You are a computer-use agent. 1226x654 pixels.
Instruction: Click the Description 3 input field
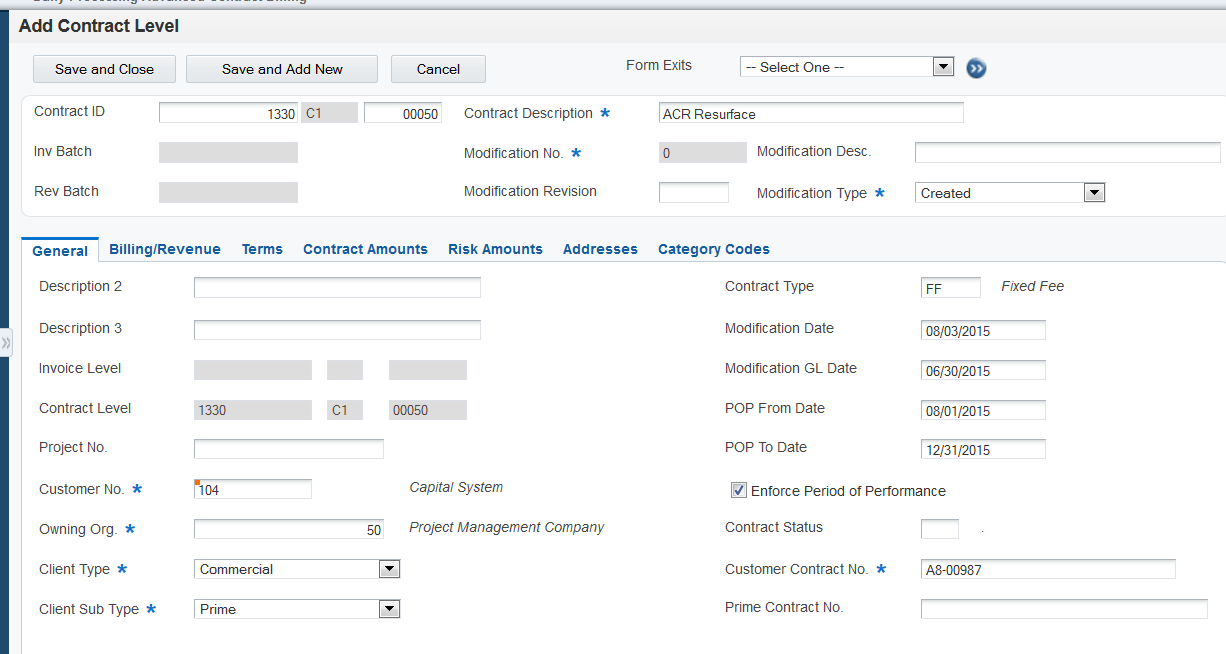(x=337, y=329)
